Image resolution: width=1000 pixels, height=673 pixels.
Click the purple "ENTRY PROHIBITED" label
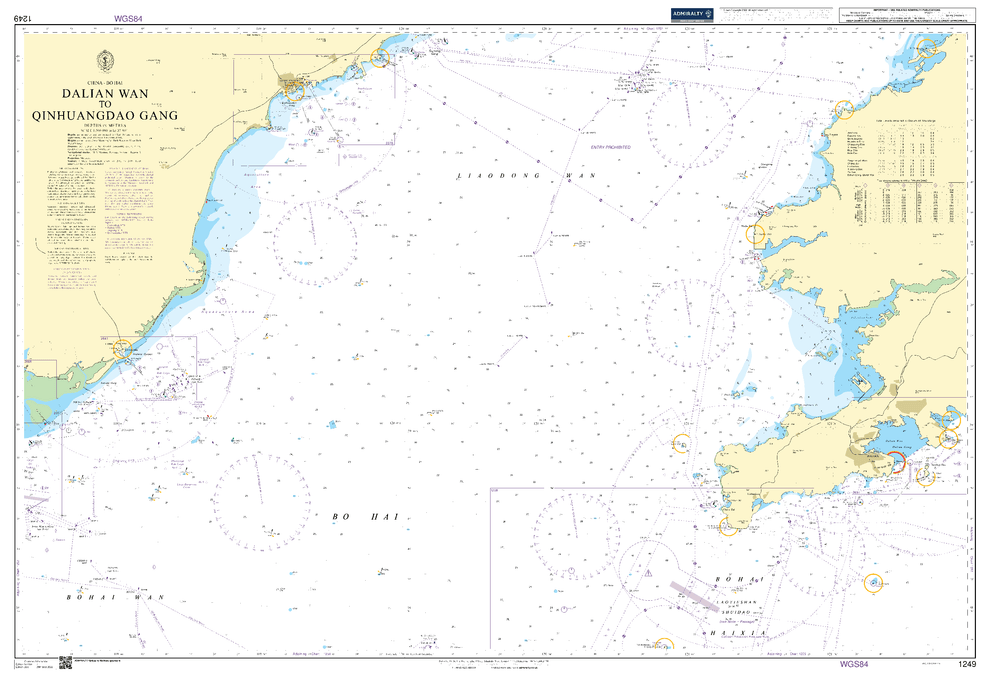tap(610, 147)
